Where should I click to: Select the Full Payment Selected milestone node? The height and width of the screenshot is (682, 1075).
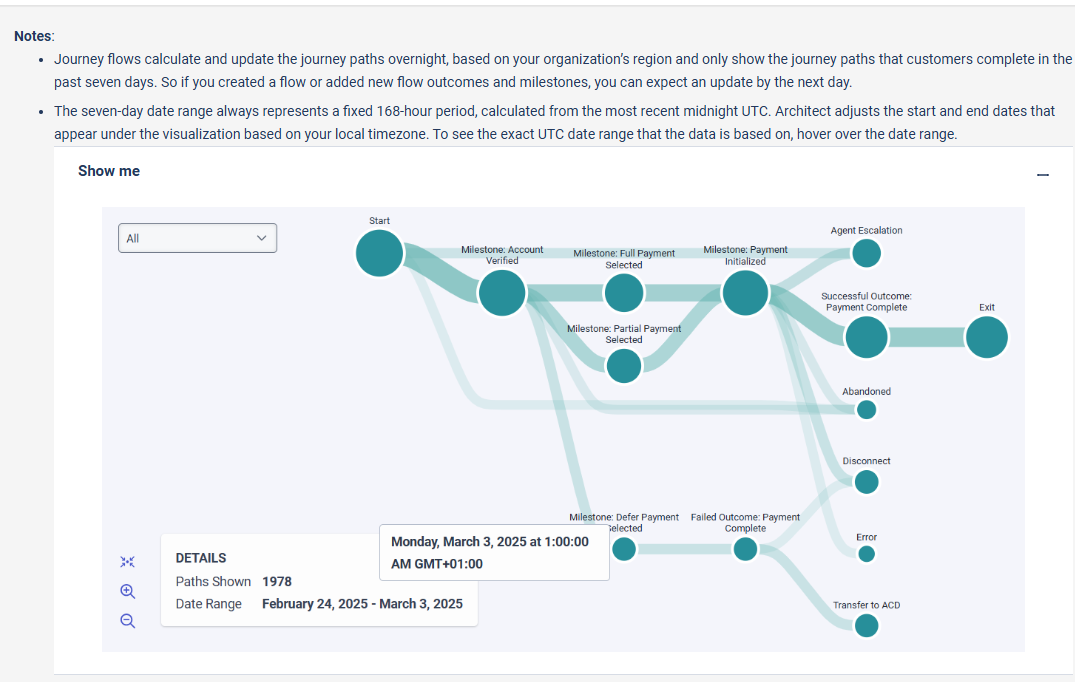coord(624,293)
